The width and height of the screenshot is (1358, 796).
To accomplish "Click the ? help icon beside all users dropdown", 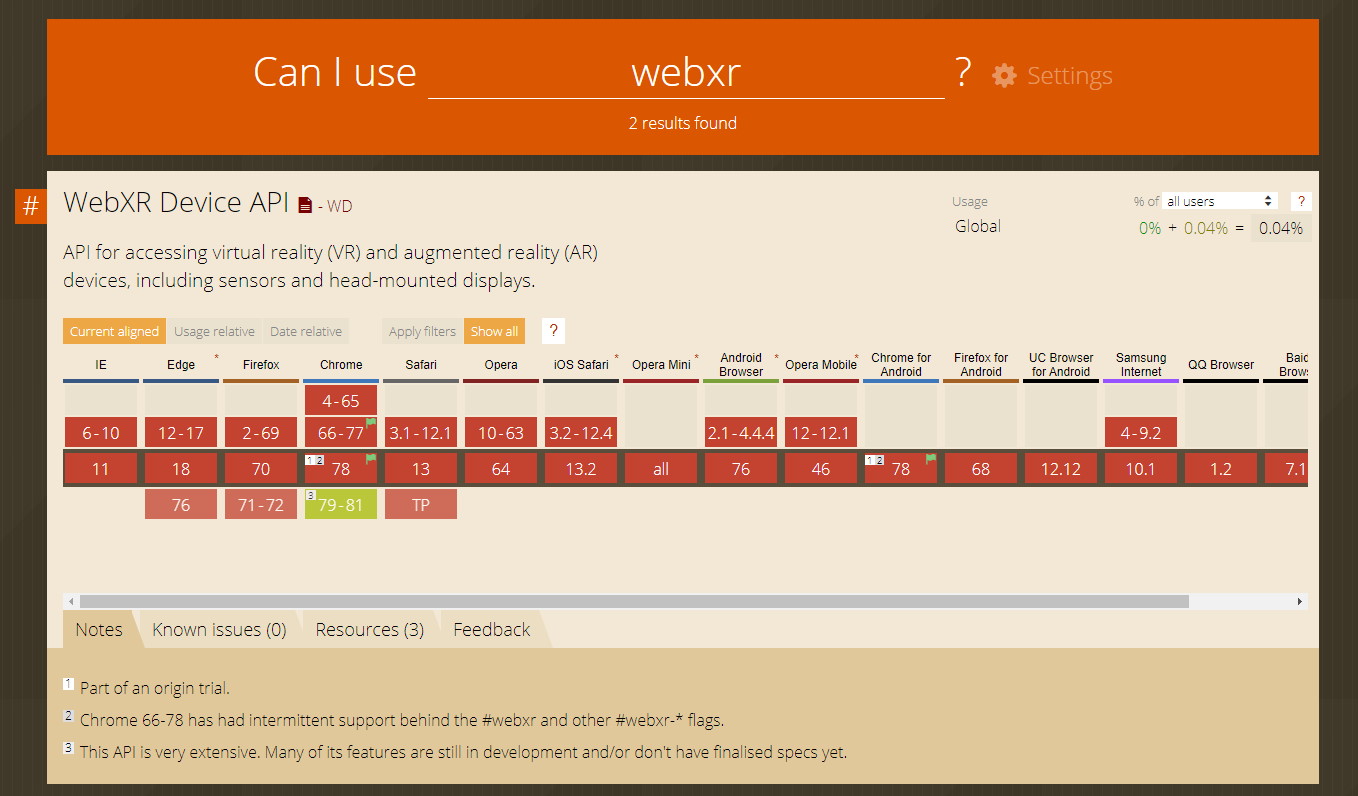I will pyautogui.click(x=1300, y=201).
